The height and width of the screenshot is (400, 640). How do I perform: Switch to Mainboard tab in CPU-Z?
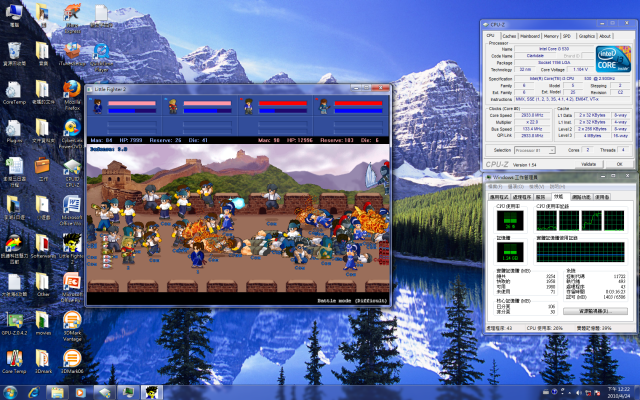pyautogui.click(x=530, y=36)
